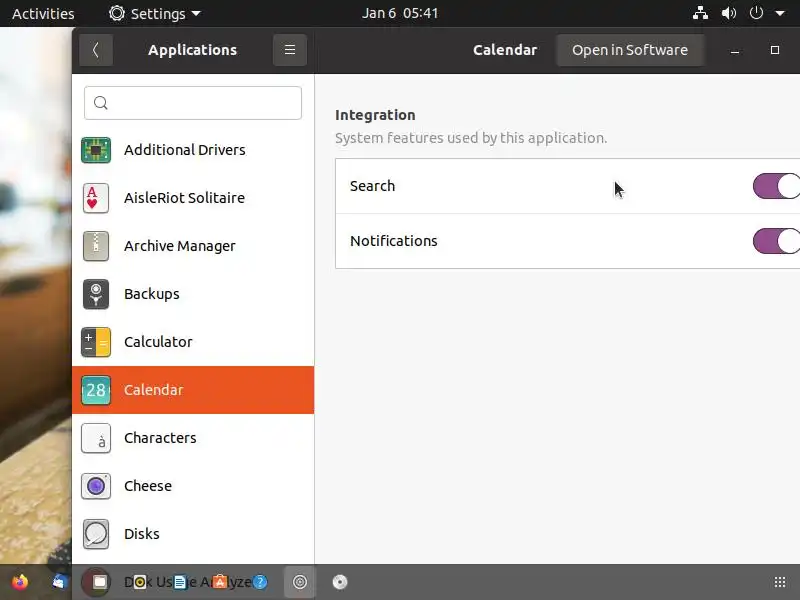Select Characters application
800x600 pixels.
pyautogui.click(x=193, y=438)
